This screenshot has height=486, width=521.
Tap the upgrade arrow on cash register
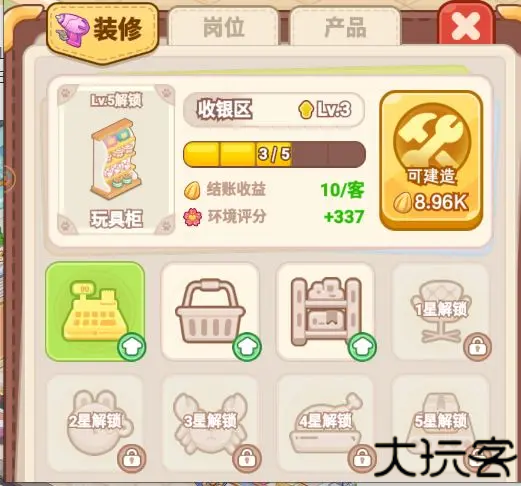132,347
